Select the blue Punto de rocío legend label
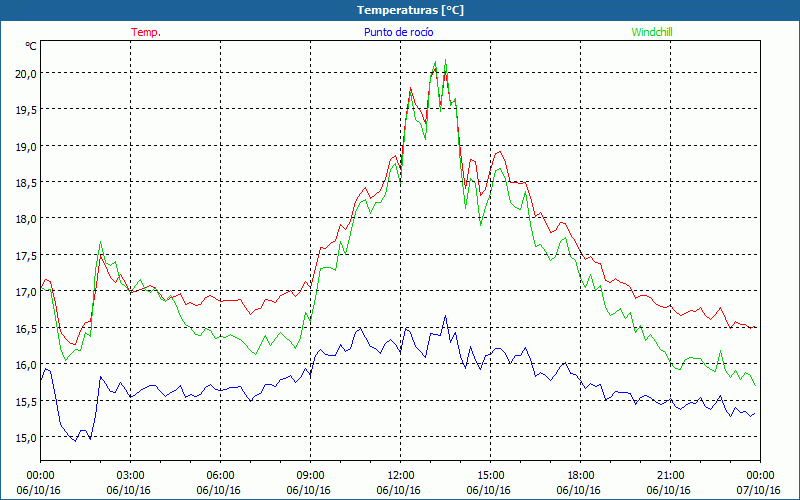 pyautogui.click(x=398, y=32)
